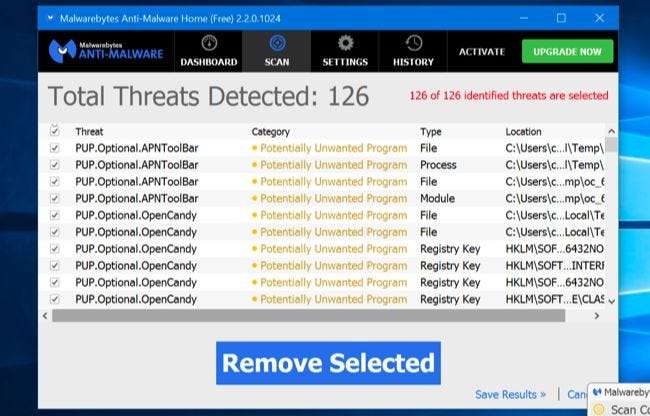Toggle the select-all threats header checkbox
This screenshot has height=416, width=650.
54,131
